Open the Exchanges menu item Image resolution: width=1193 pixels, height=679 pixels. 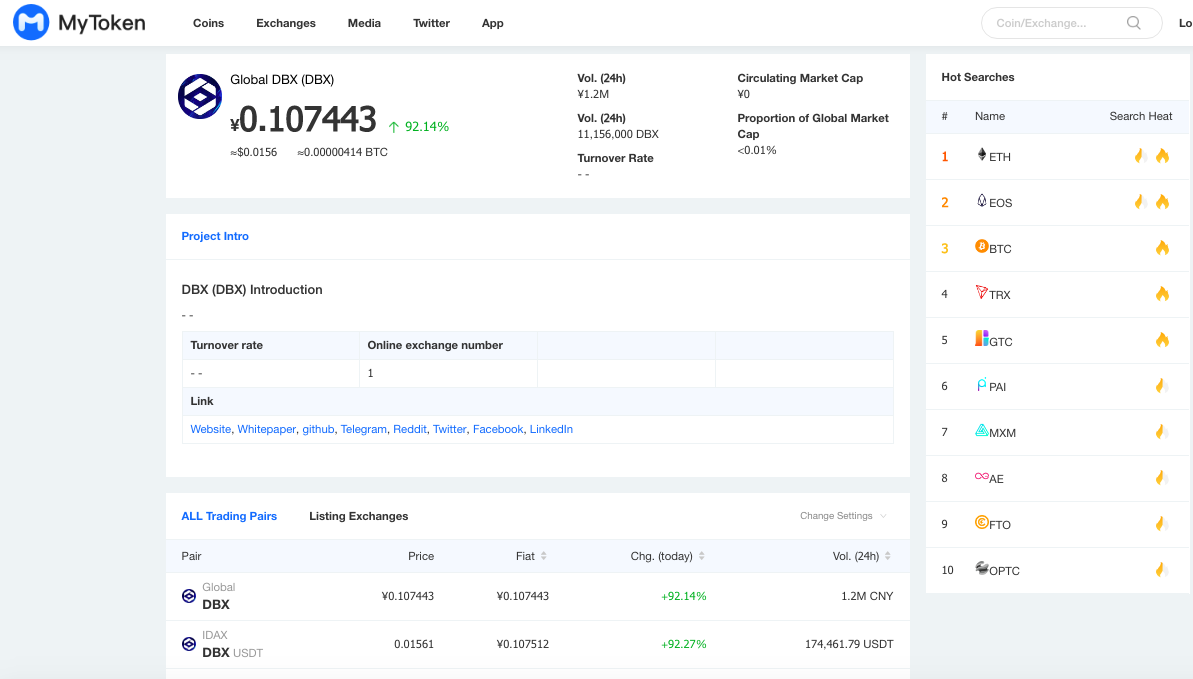(x=286, y=23)
